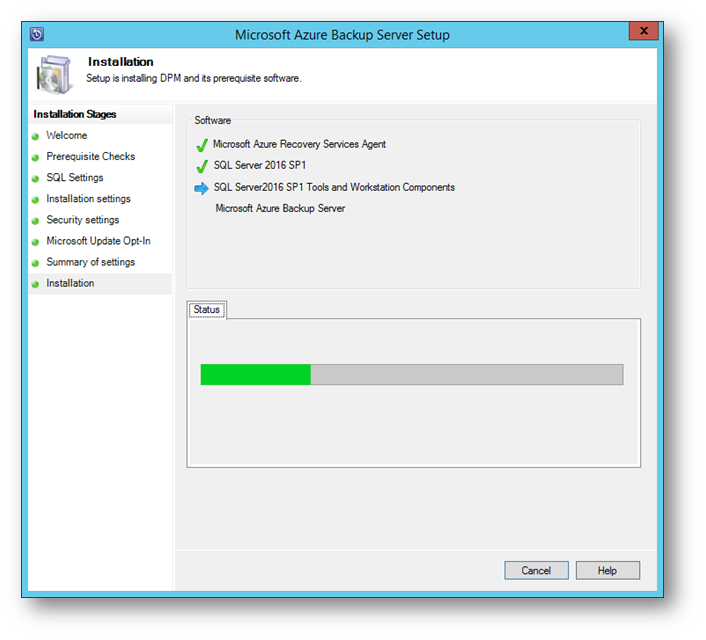Open Help for setup
The width and height of the screenshot is (706, 640).
point(607,571)
